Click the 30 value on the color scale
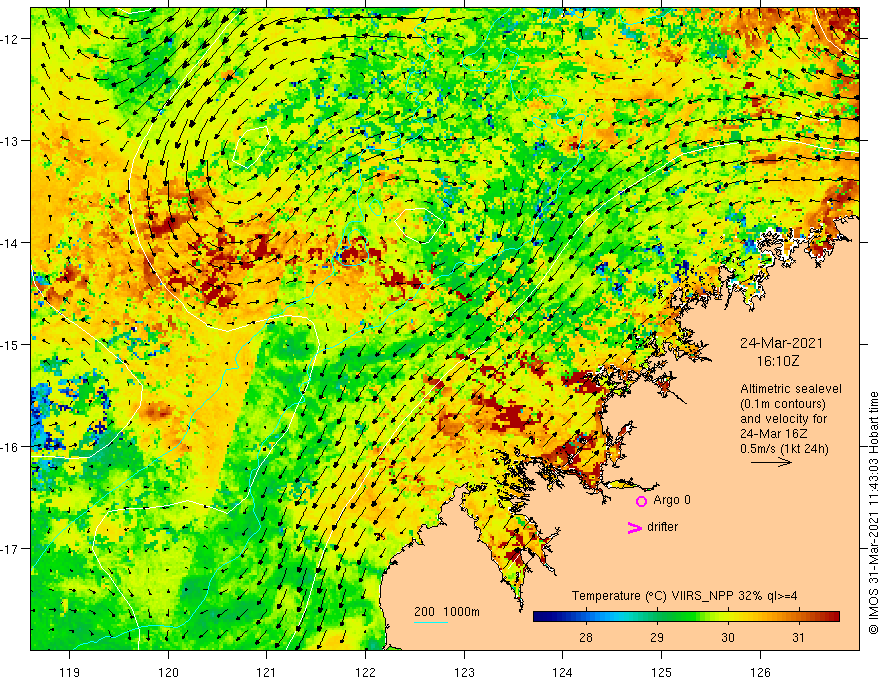The width and height of the screenshot is (880, 680). pos(727,637)
